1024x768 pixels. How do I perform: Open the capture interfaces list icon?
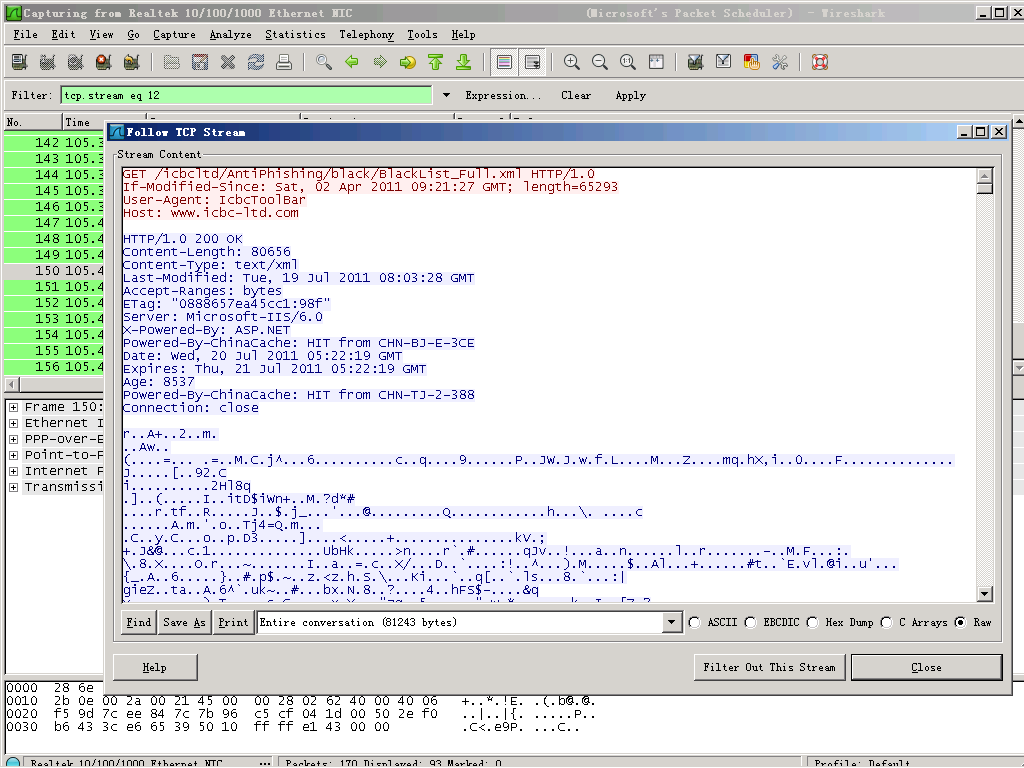tap(20, 62)
